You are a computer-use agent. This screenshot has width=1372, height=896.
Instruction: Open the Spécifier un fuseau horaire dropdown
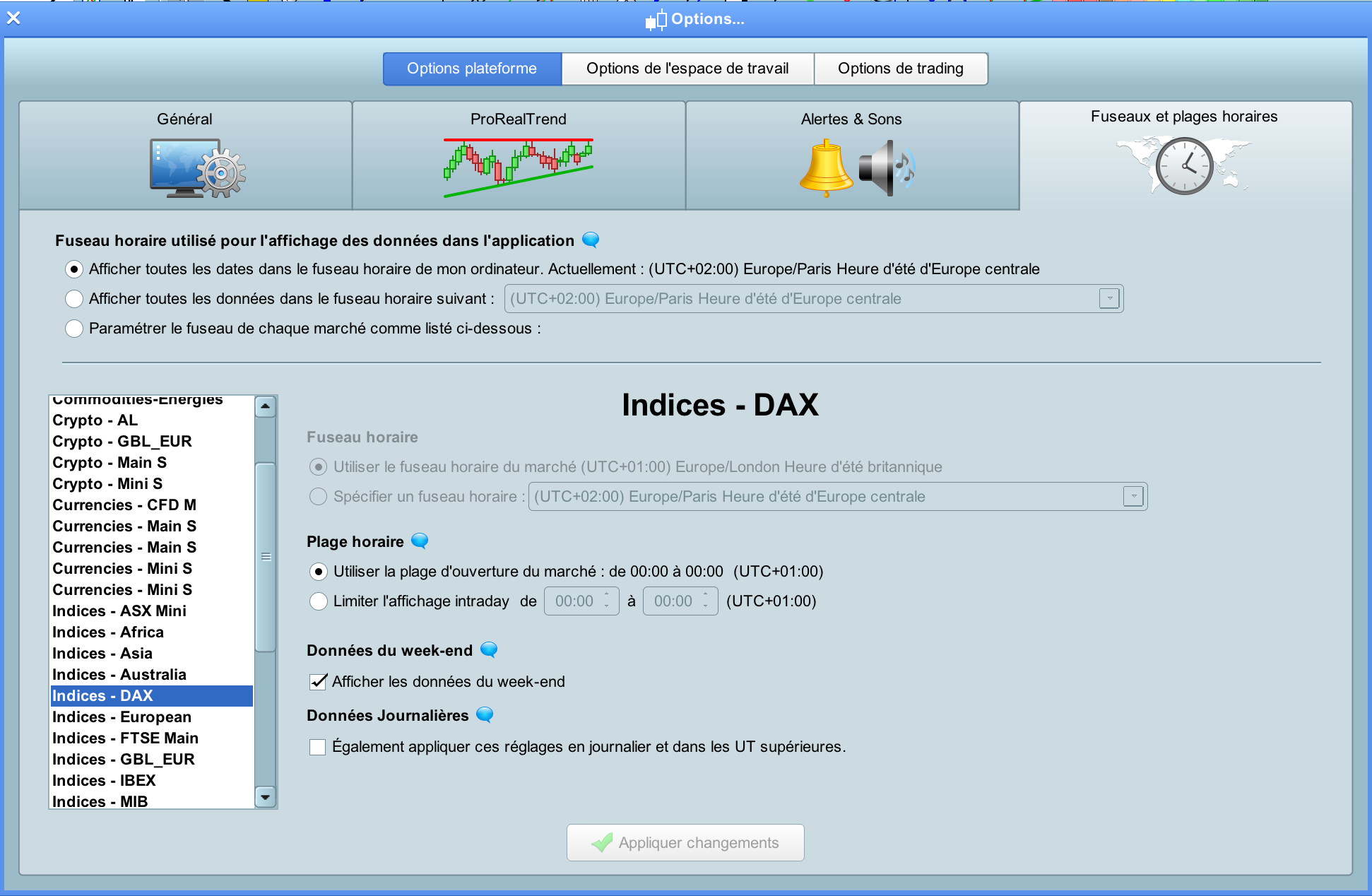pos(1133,497)
